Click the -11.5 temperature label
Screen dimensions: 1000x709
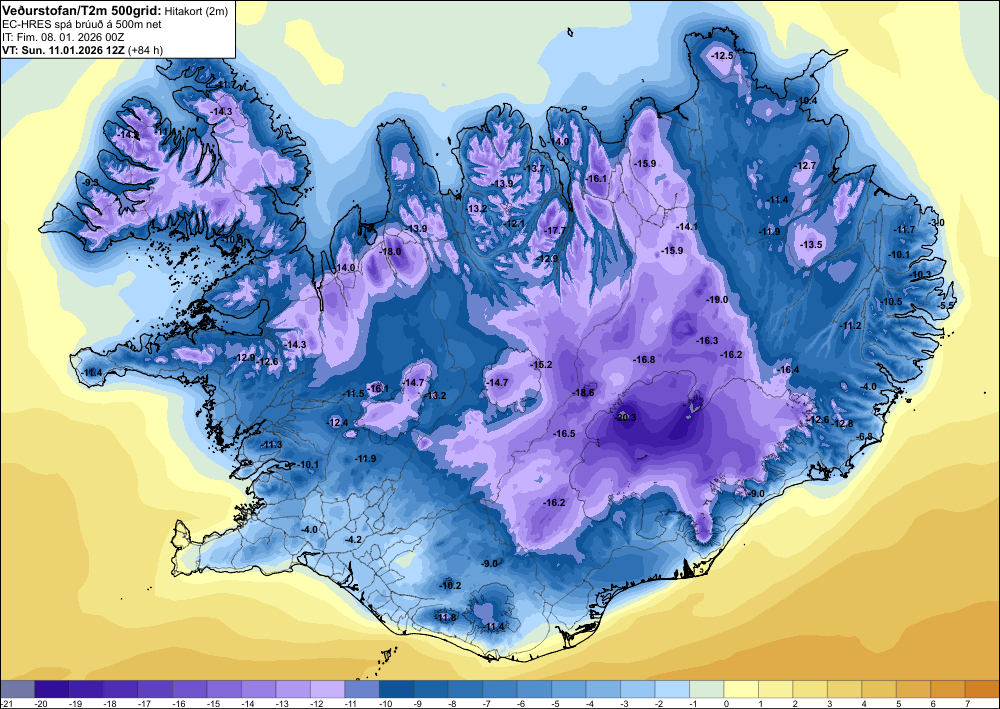354,394
